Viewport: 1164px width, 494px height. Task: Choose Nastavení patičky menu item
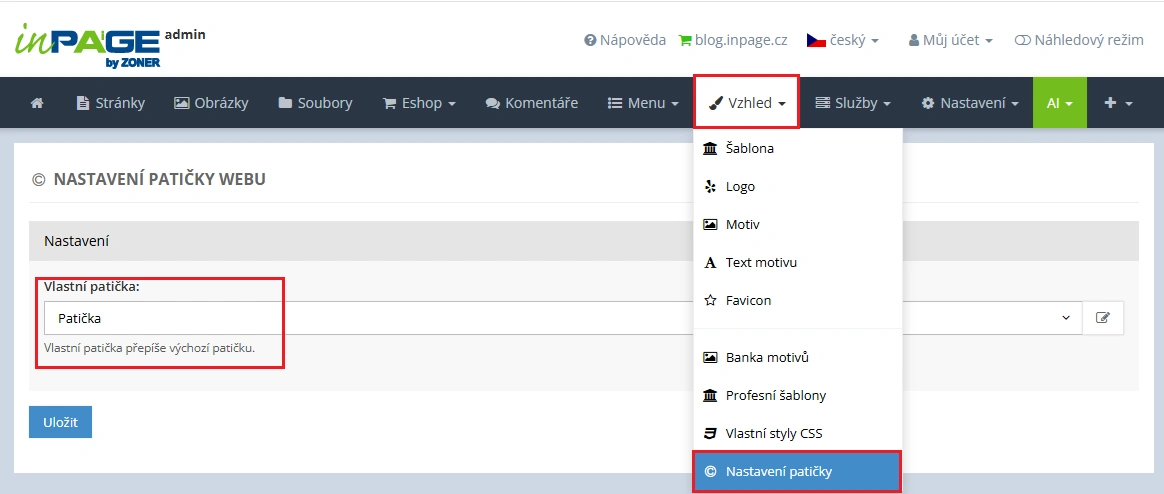coord(778,471)
